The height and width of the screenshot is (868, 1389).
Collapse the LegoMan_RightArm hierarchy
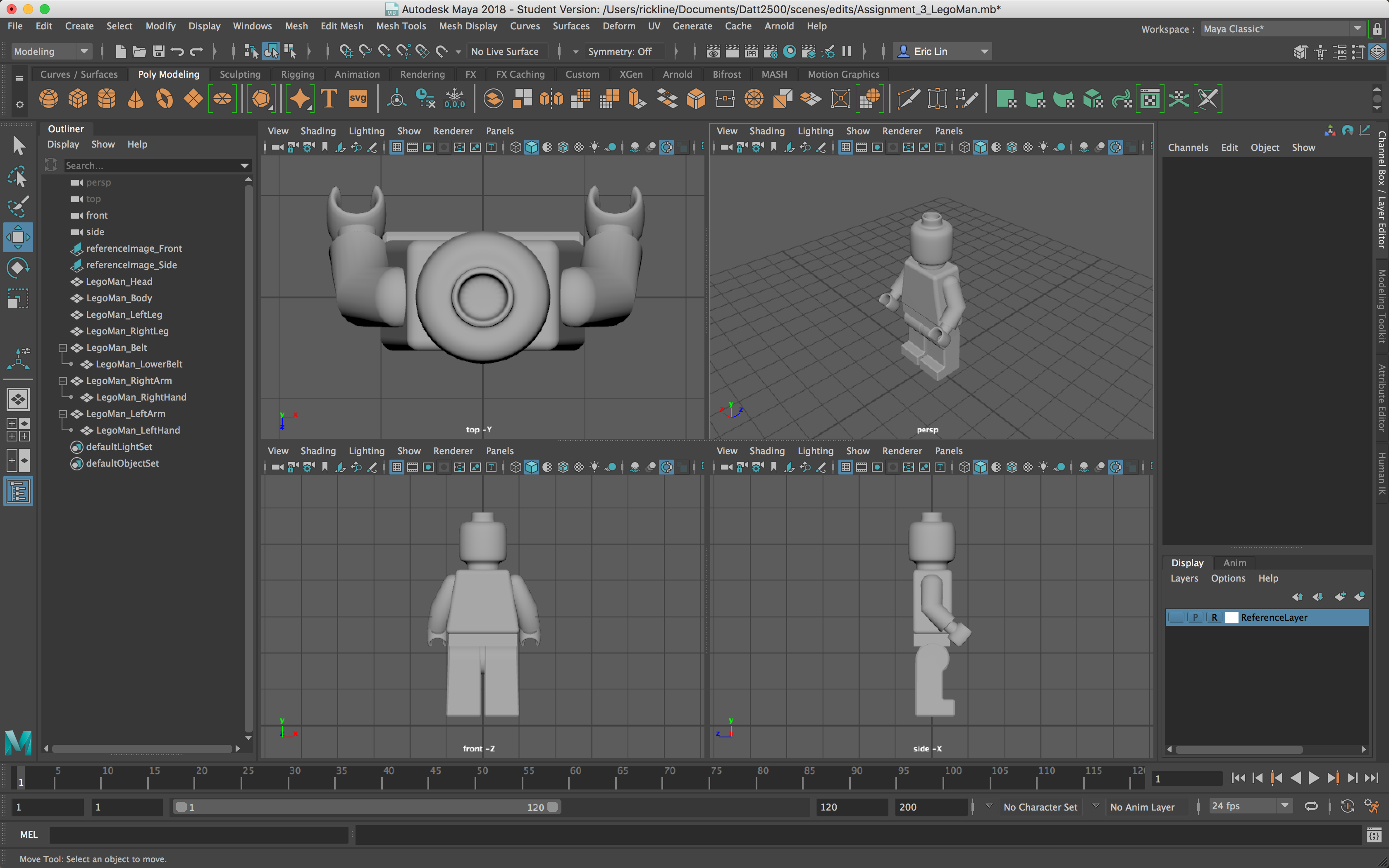[63, 381]
